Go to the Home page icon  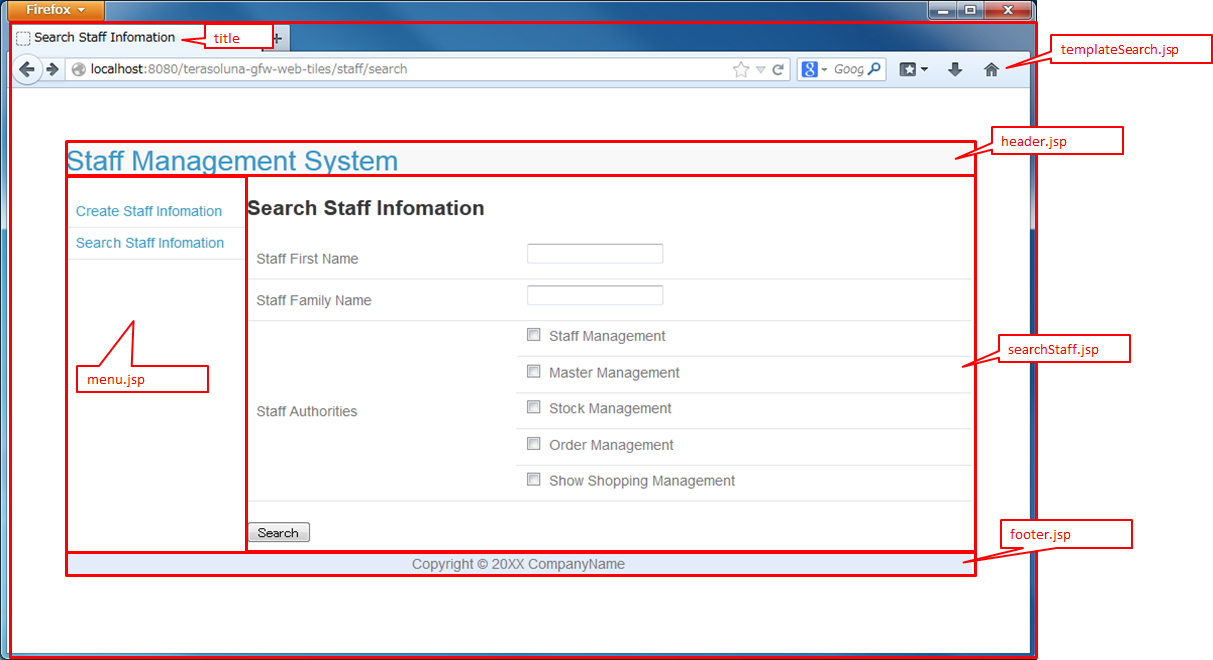991,70
